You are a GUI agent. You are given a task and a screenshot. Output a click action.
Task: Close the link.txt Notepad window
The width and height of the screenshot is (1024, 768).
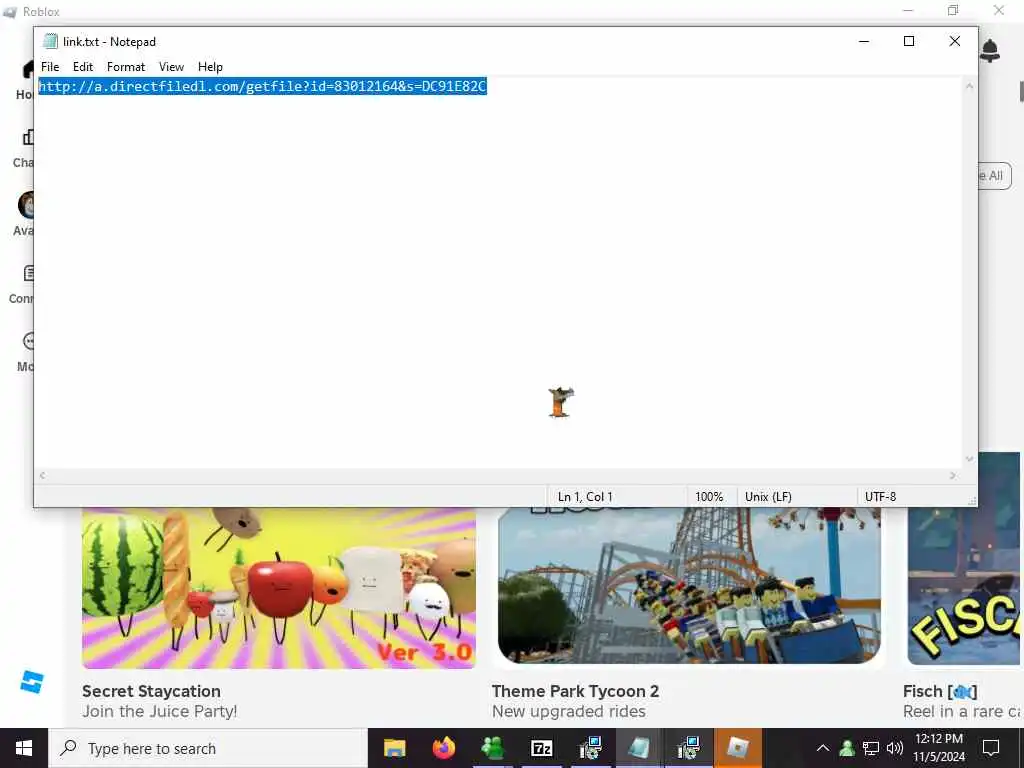tap(954, 41)
